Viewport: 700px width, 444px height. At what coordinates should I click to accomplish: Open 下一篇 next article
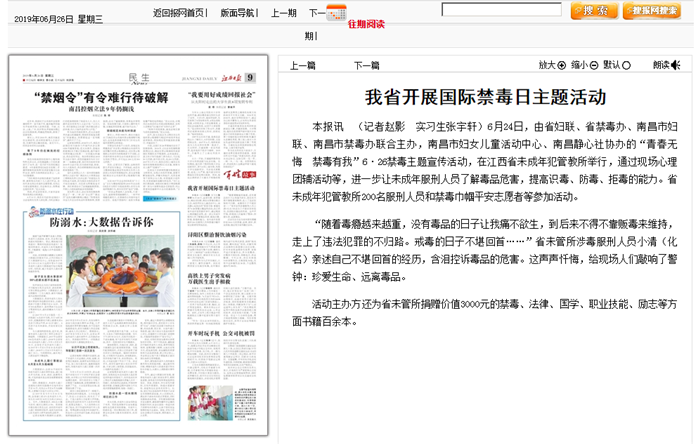tap(367, 66)
